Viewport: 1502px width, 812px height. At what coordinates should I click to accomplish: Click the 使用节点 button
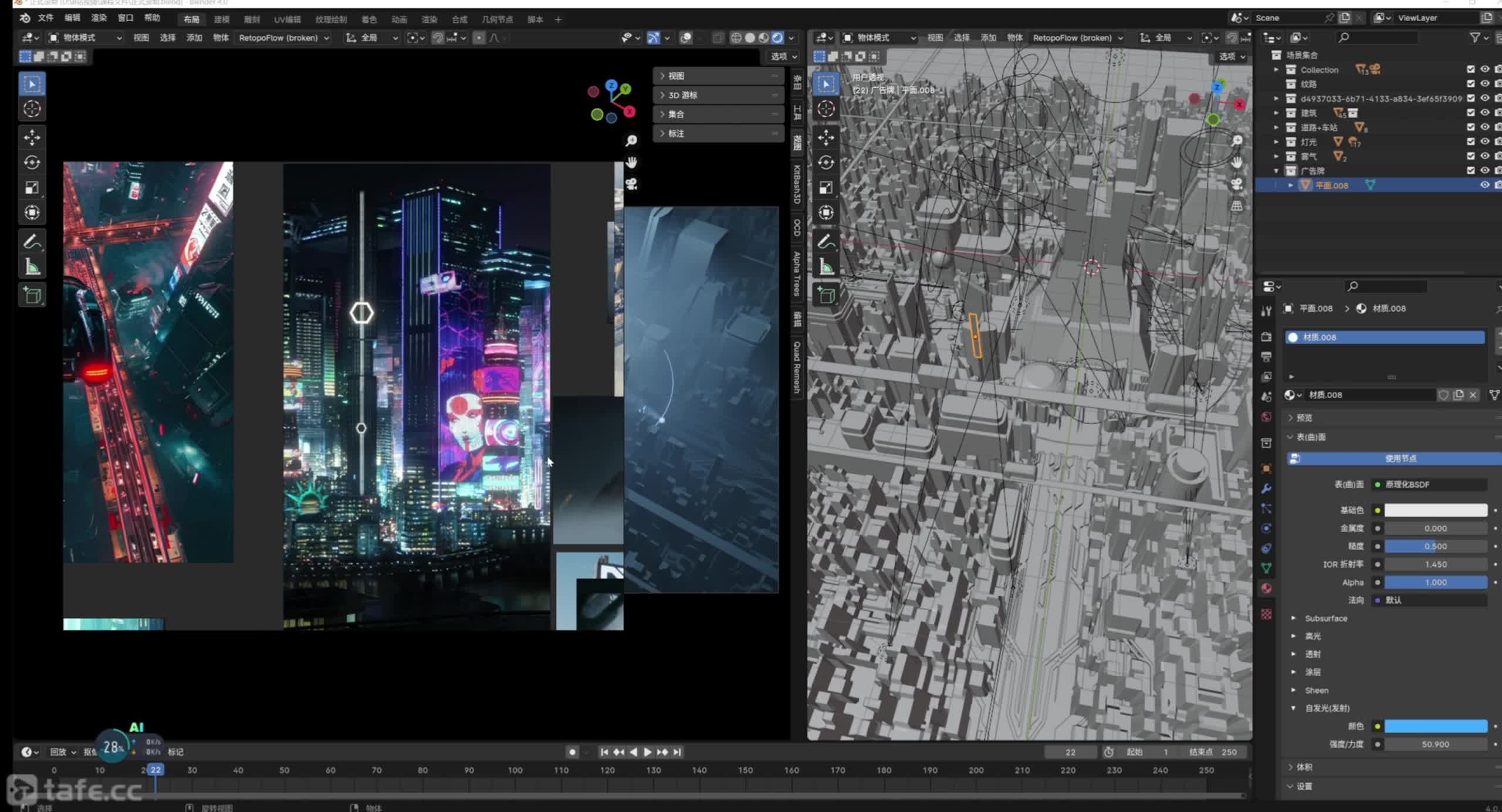coord(1394,458)
